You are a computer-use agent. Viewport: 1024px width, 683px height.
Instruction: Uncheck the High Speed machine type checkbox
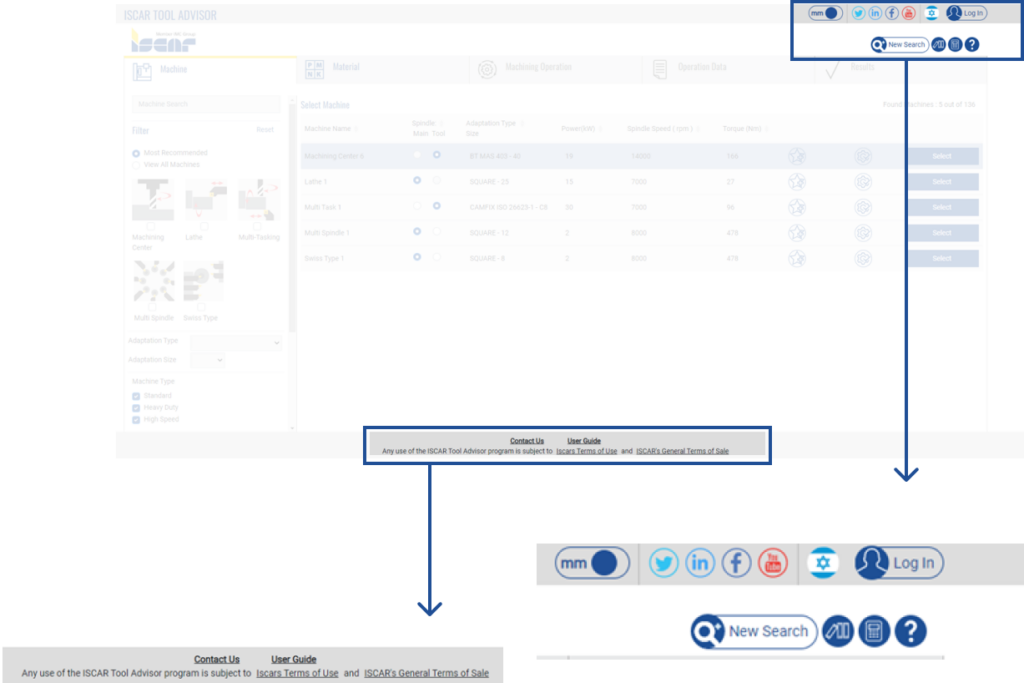(136, 420)
